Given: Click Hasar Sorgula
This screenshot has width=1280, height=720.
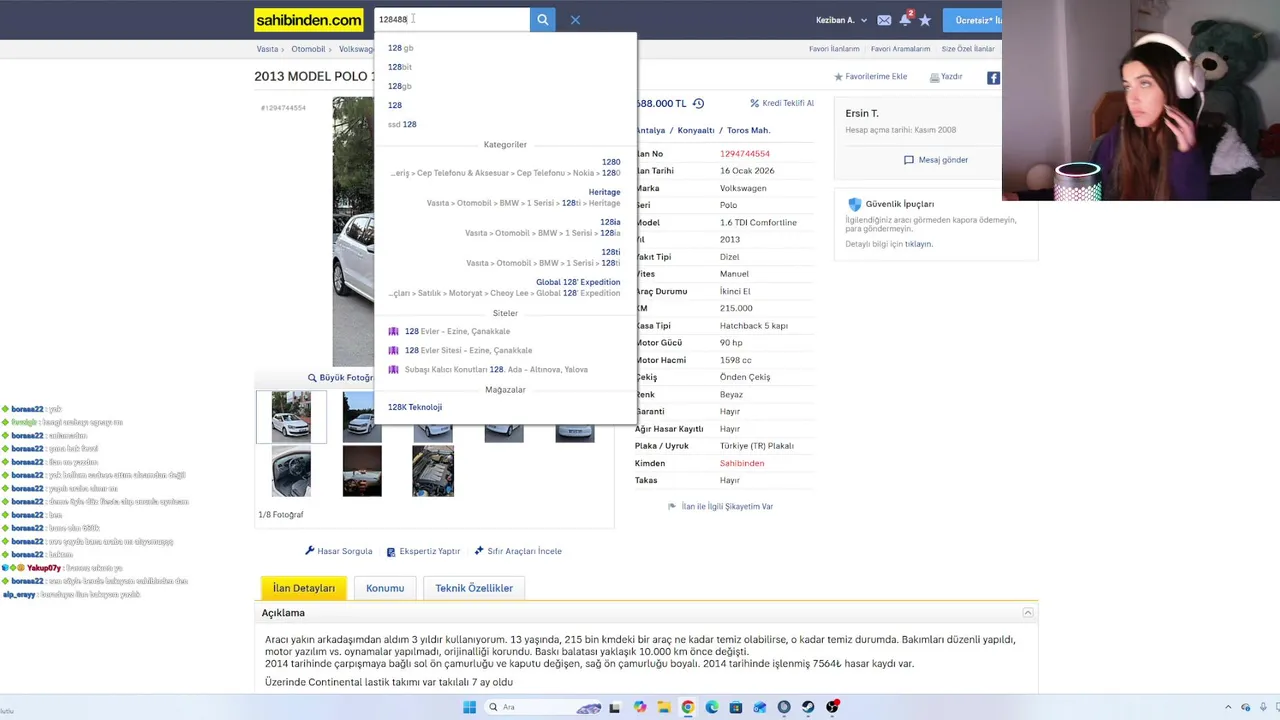Looking at the screenshot, I should coord(338,551).
